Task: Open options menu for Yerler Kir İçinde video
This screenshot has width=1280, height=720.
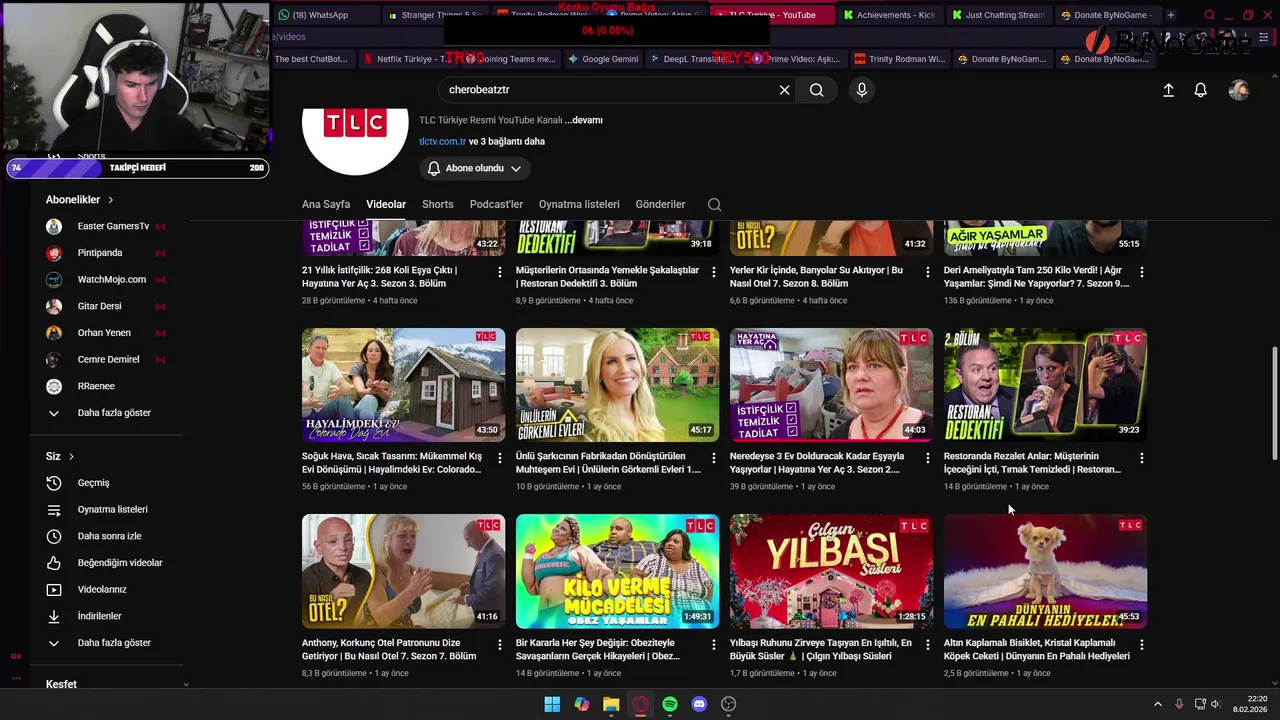Action: 928,271
